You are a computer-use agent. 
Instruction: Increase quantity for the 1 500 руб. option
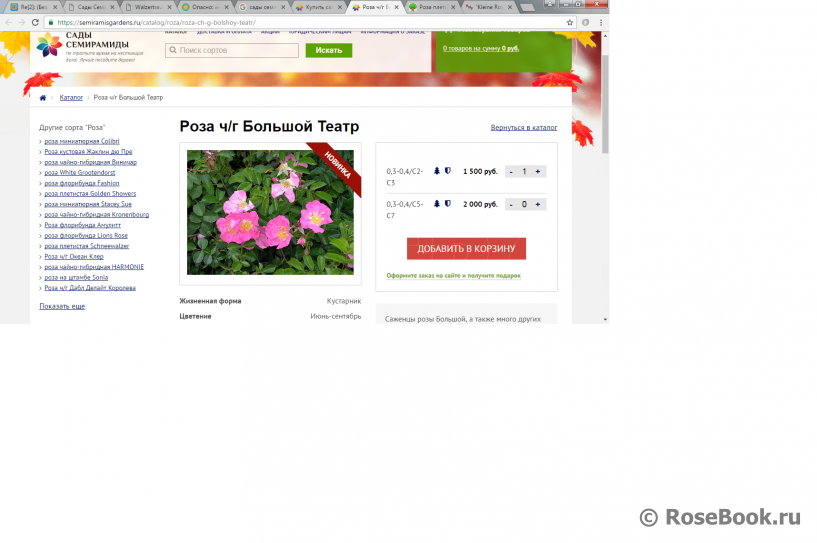[538, 171]
